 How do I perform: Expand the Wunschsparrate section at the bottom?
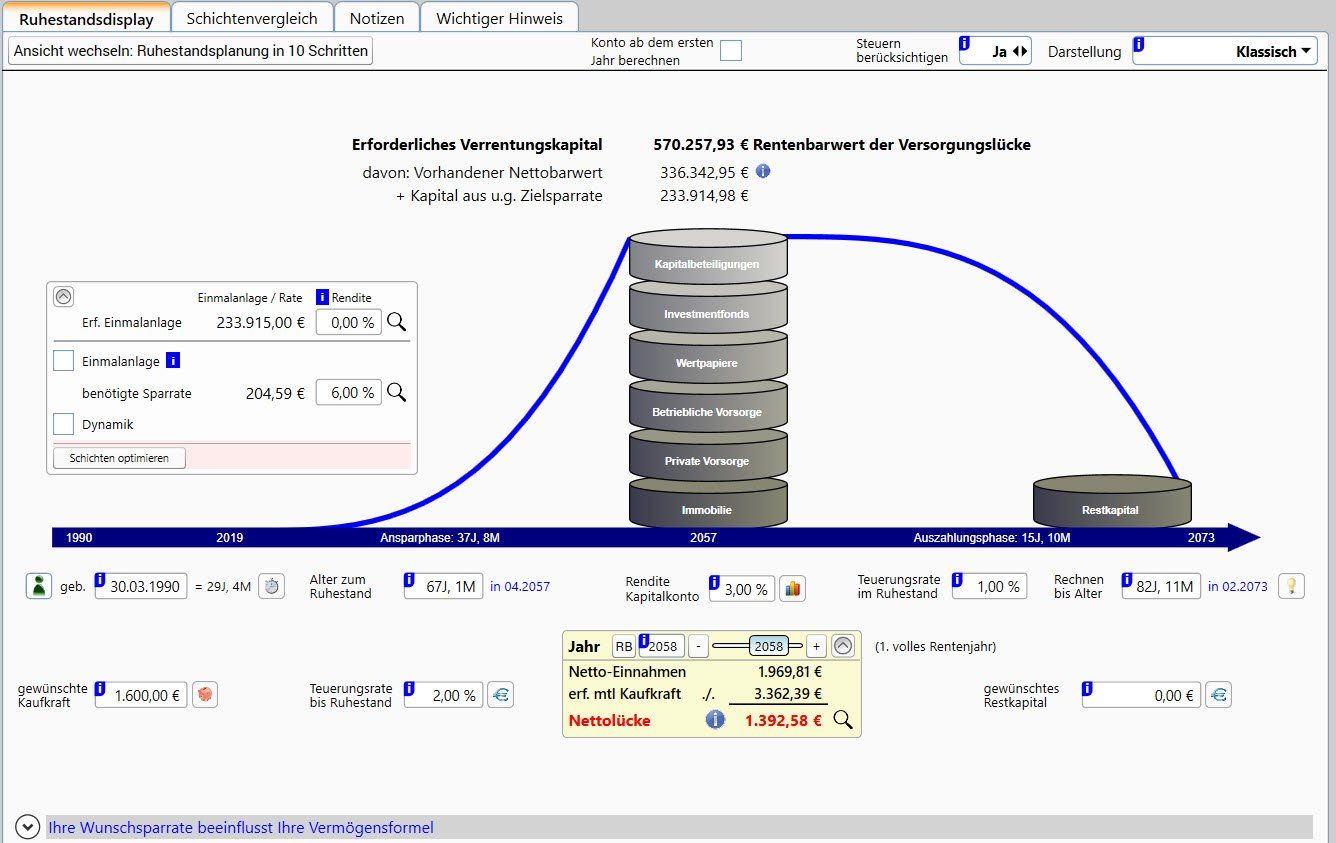click(x=27, y=827)
